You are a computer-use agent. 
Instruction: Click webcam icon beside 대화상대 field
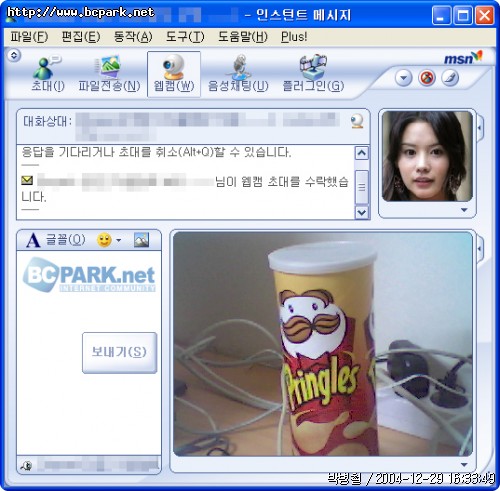357,121
